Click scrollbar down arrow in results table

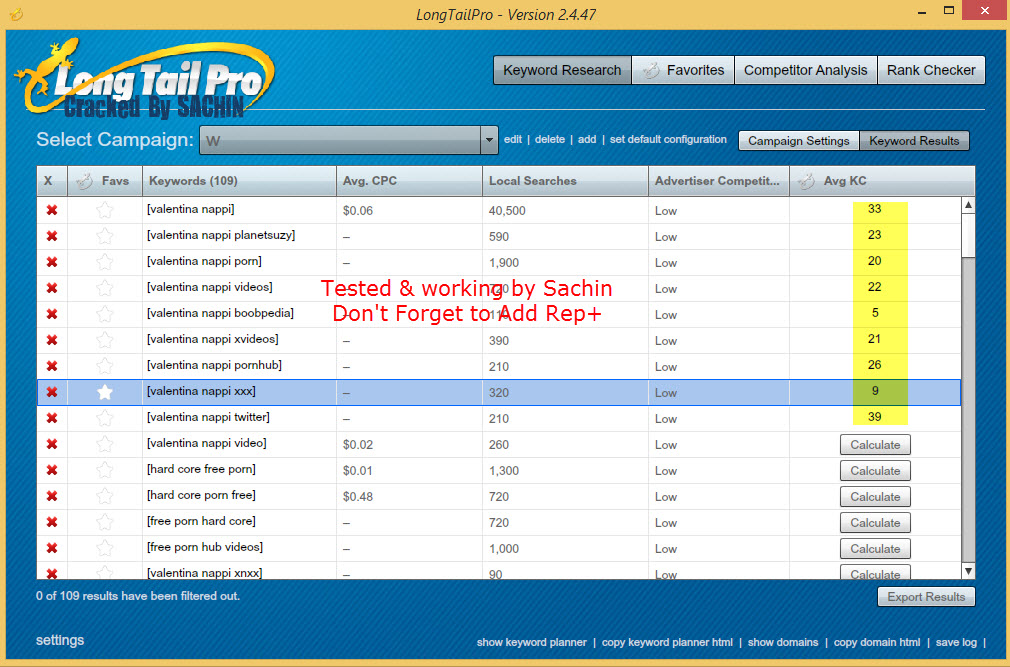click(x=968, y=570)
